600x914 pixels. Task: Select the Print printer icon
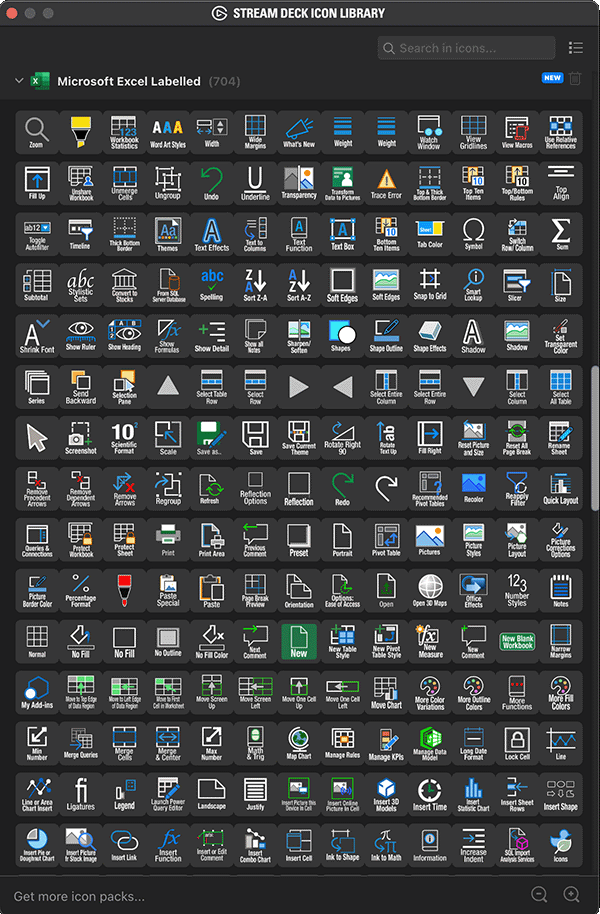[x=168, y=540]
